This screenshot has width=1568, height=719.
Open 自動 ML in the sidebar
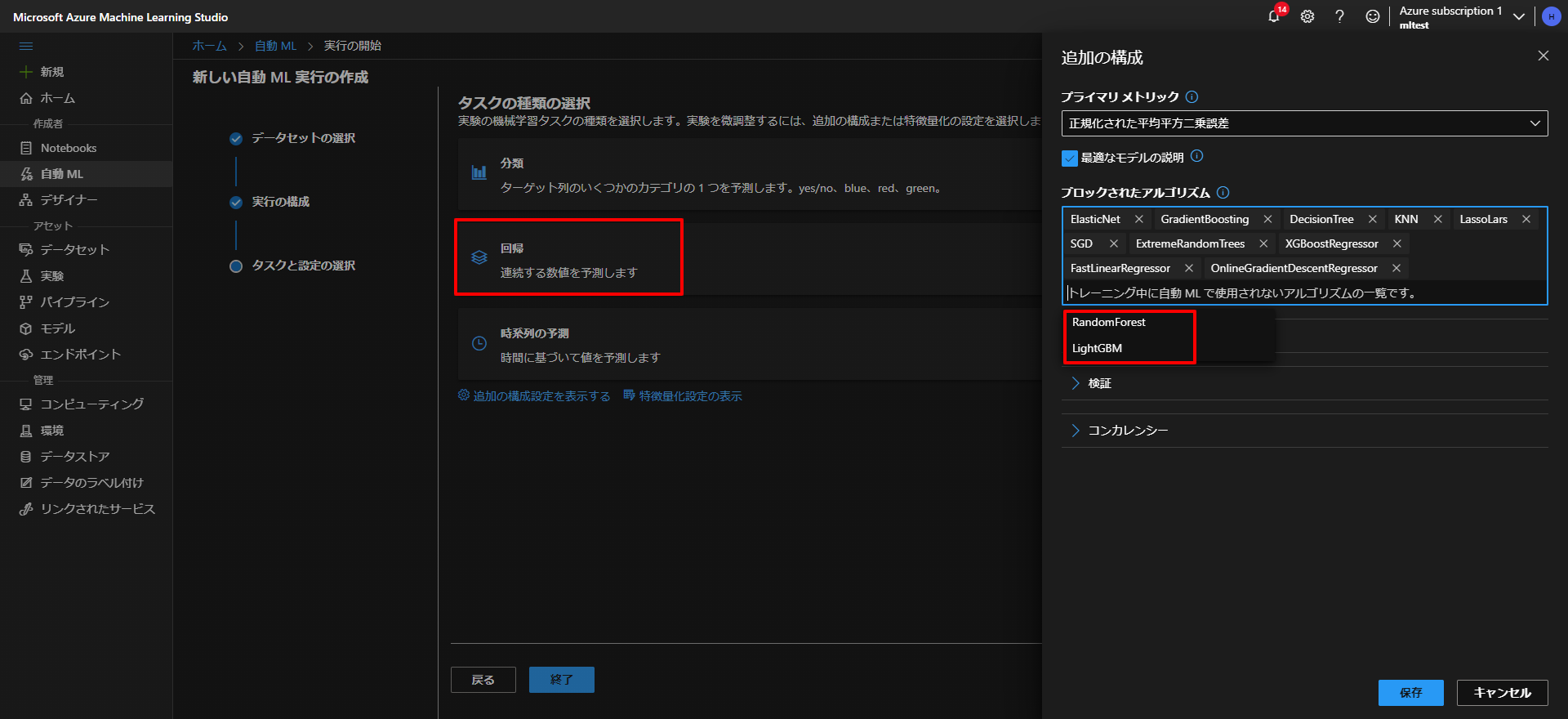point(62,174)
